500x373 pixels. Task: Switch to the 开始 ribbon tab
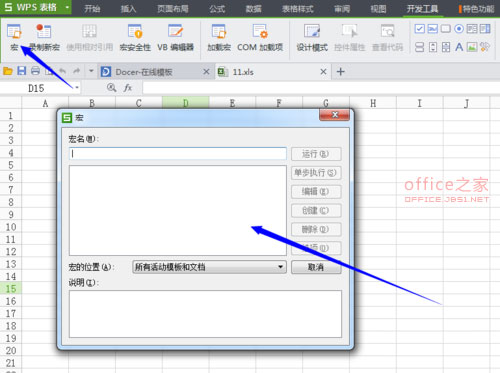tap(92, 9)
